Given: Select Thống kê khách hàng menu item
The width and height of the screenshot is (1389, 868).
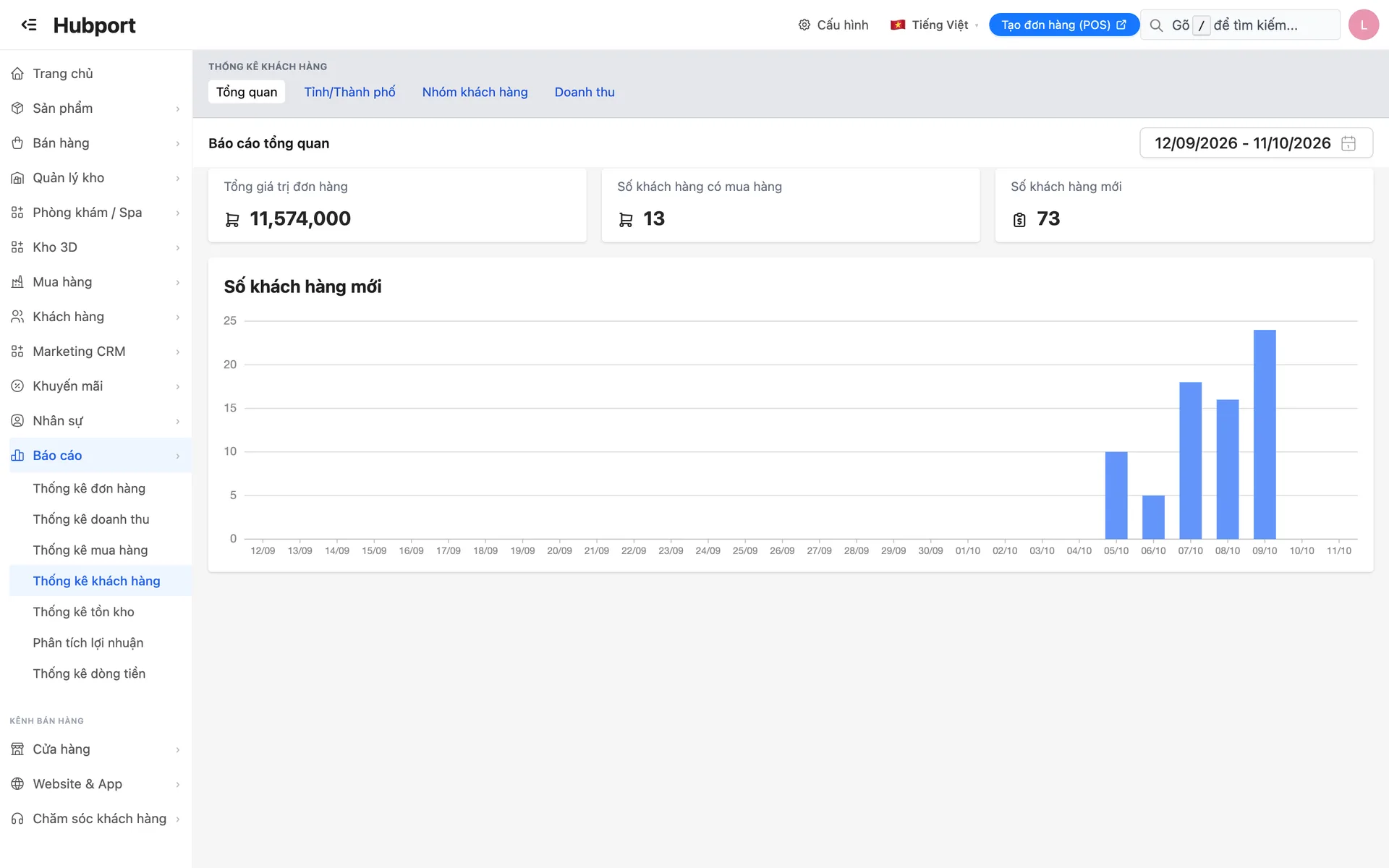Looking at the screenshot, I should click(x=96, y=581).
